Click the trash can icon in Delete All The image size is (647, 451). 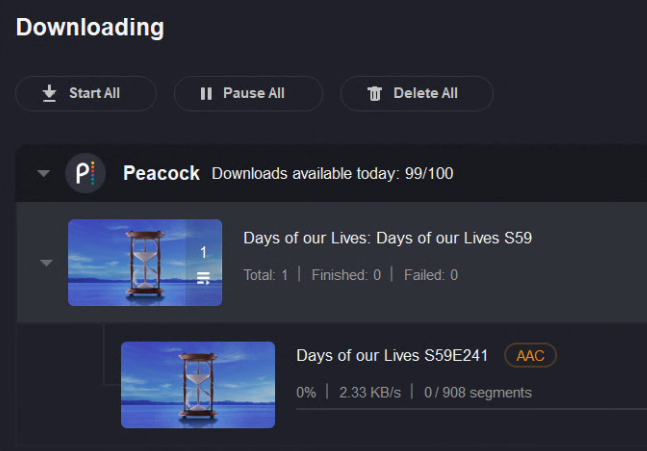click(375, 94)
